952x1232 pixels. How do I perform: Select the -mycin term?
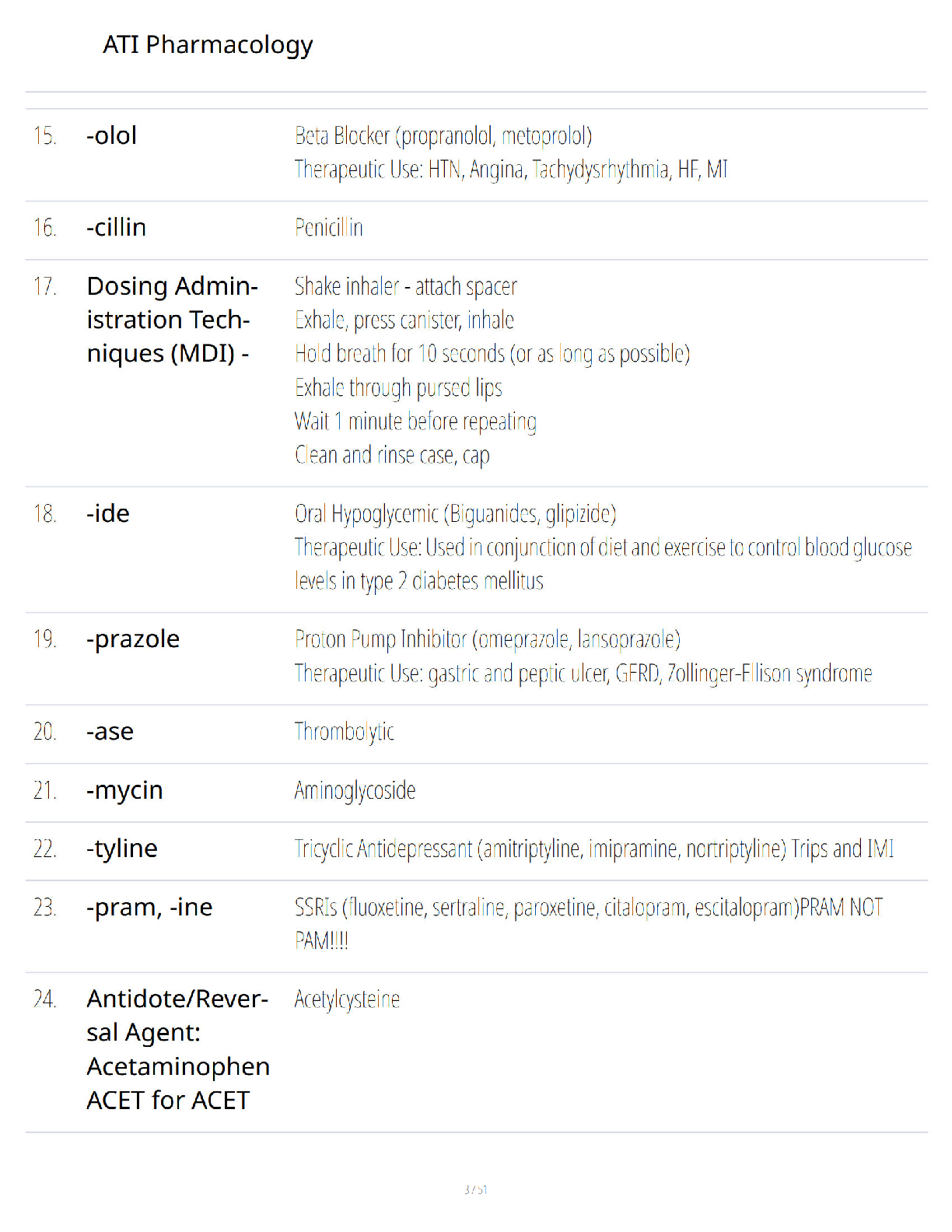pos(124,790)
